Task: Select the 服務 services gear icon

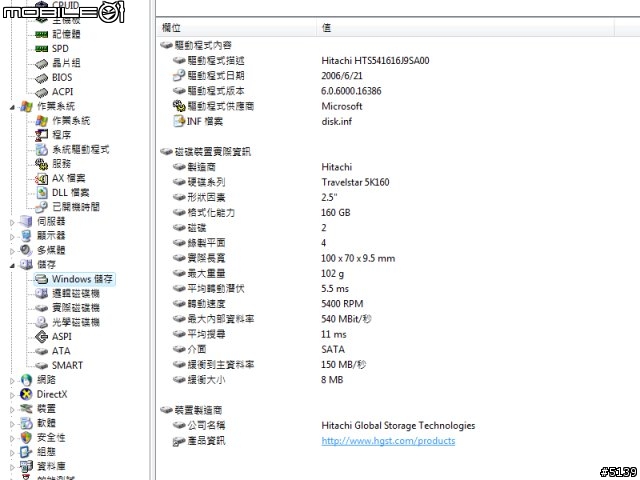Action: 42,164
